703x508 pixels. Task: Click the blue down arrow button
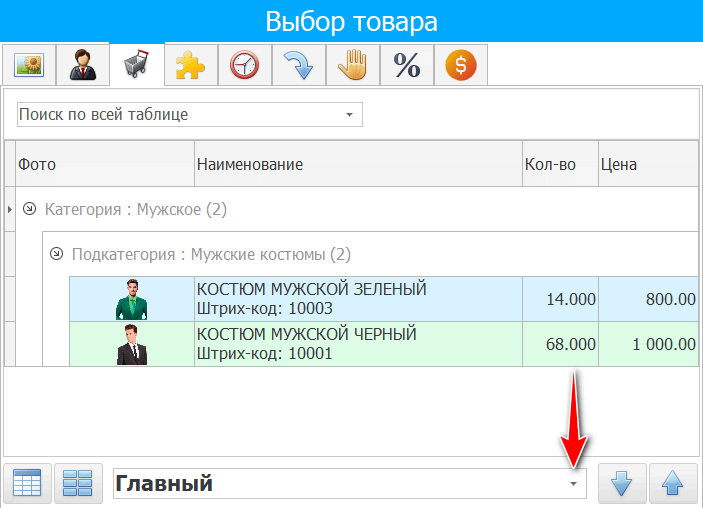pyautogui.click(x=621, y=484)
